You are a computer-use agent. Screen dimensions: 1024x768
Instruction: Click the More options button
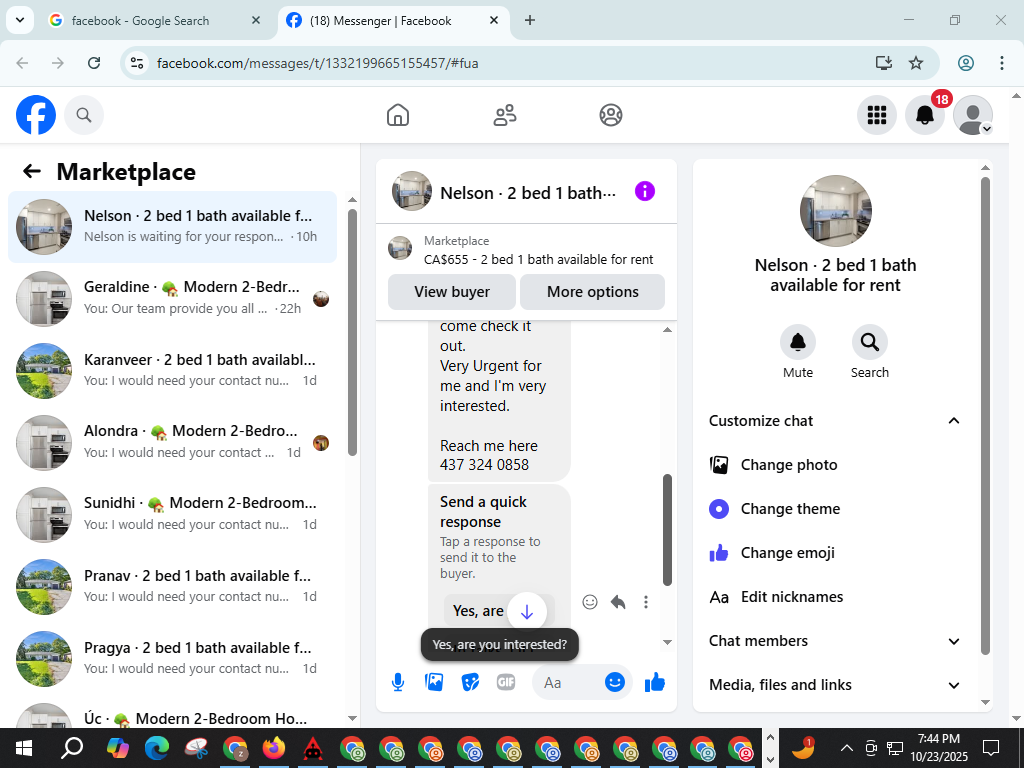coord(592,292)
